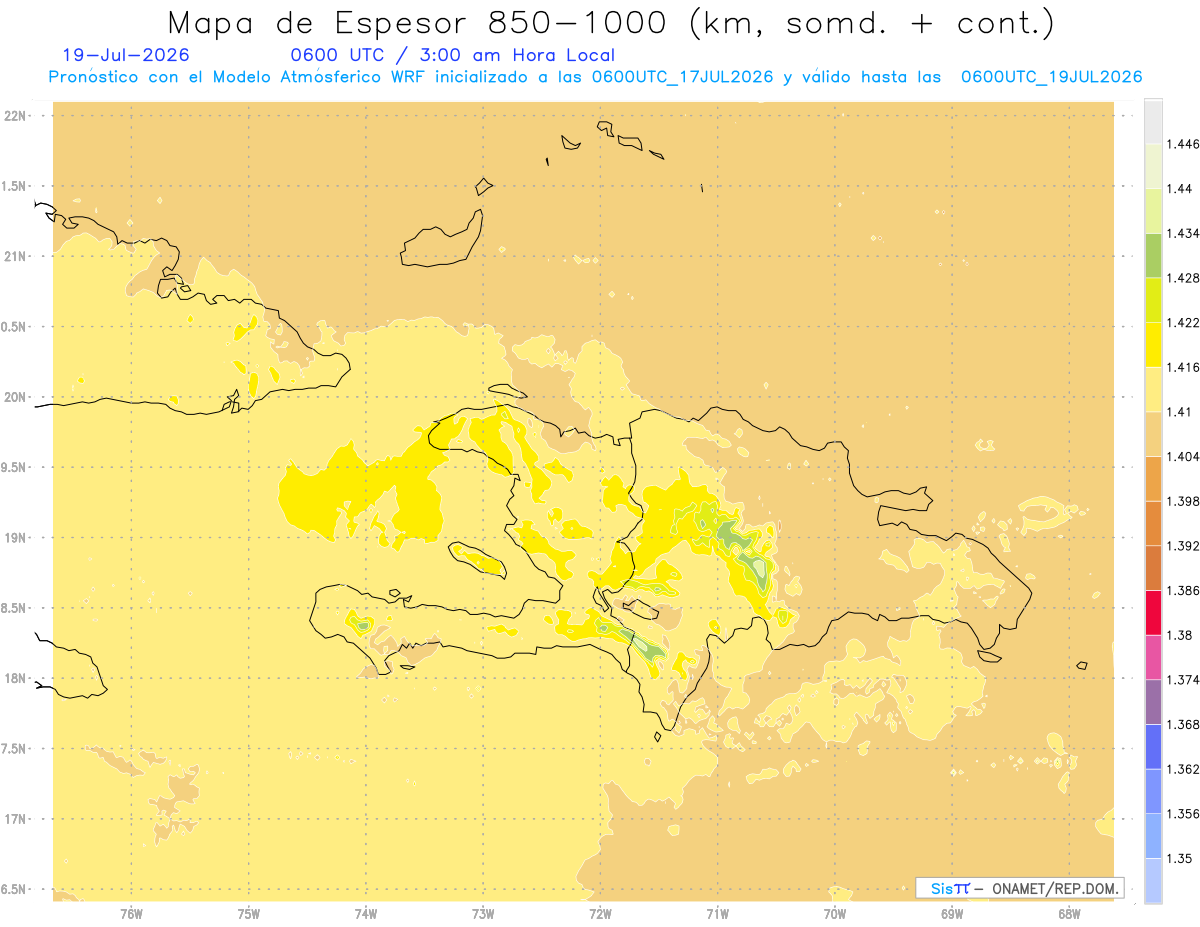Click the 76W longitude label
This screenshot has width=1200, height=927.
[x=131, y=913]
